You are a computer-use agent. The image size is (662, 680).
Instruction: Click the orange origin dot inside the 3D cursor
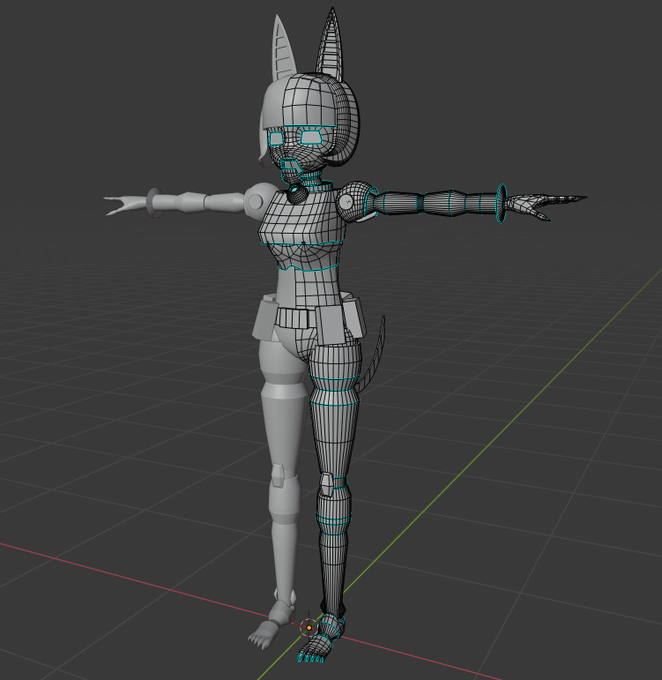coord(309,628)
